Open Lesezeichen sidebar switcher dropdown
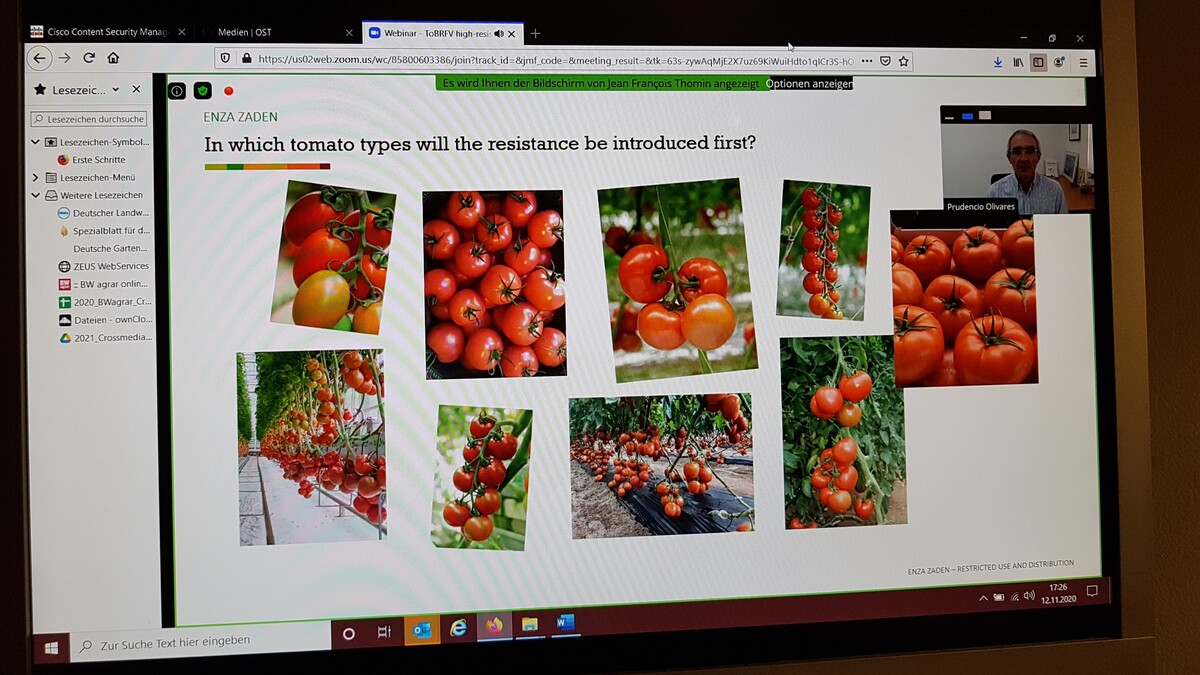Viewport: 1200px width, 675px height. click(116, 89)
